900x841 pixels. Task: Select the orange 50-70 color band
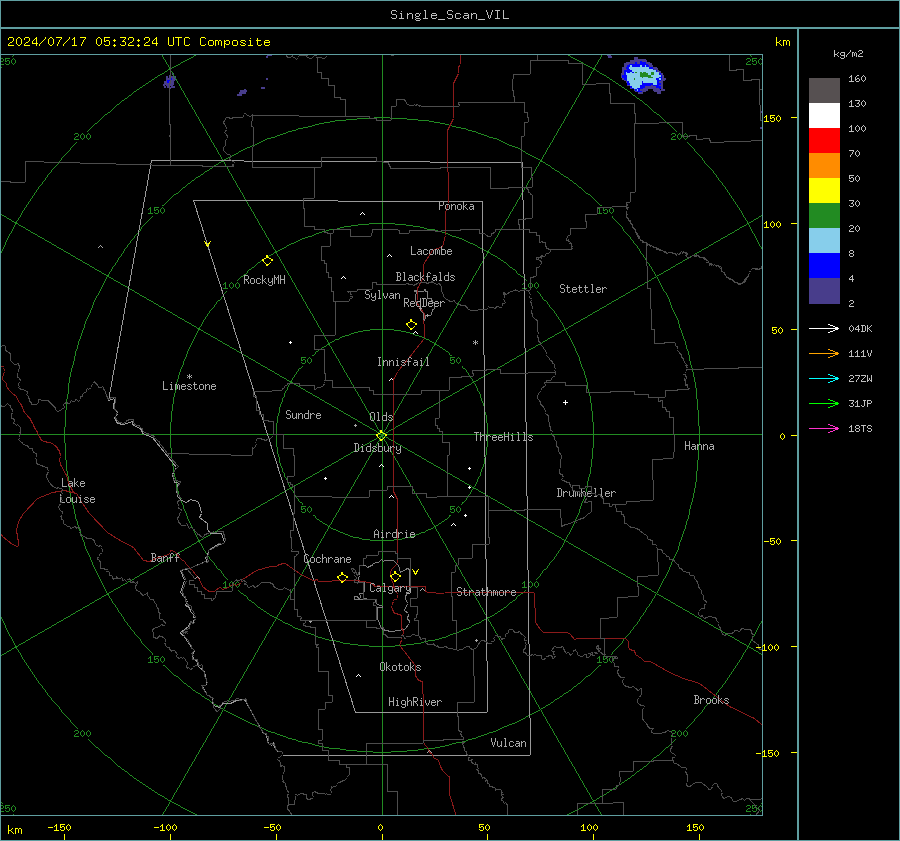(x=824, y=166)
